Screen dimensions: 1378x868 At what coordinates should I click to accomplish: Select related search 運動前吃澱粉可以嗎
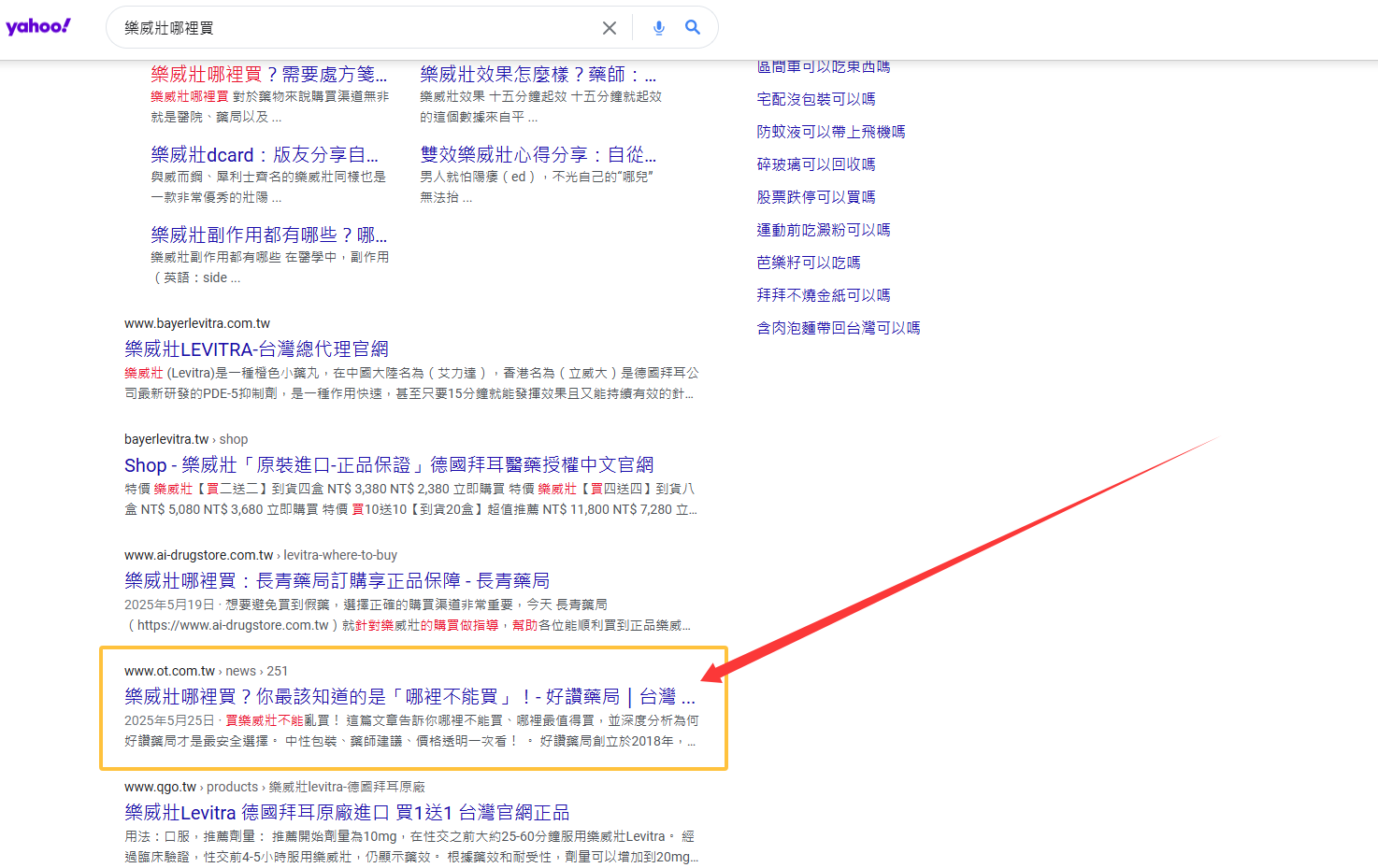click(x=824, y=230)
